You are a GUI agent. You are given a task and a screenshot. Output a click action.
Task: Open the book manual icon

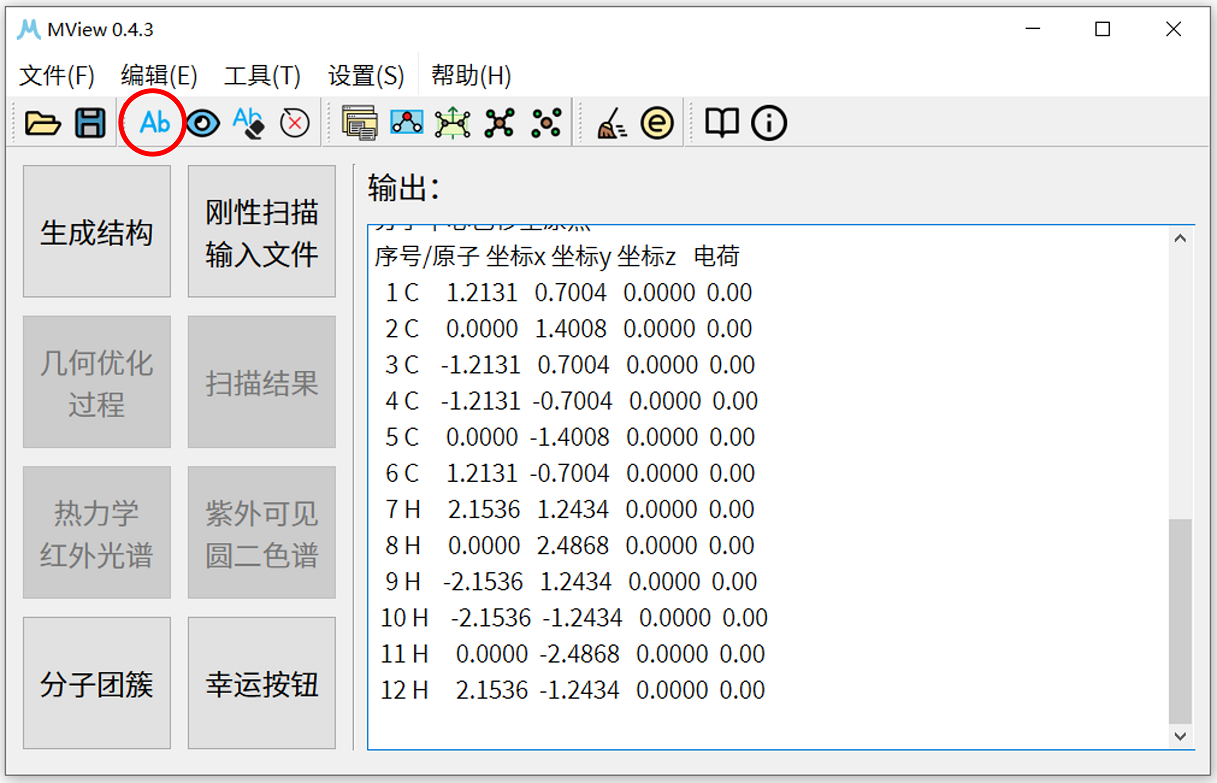[x=722, y=122]
